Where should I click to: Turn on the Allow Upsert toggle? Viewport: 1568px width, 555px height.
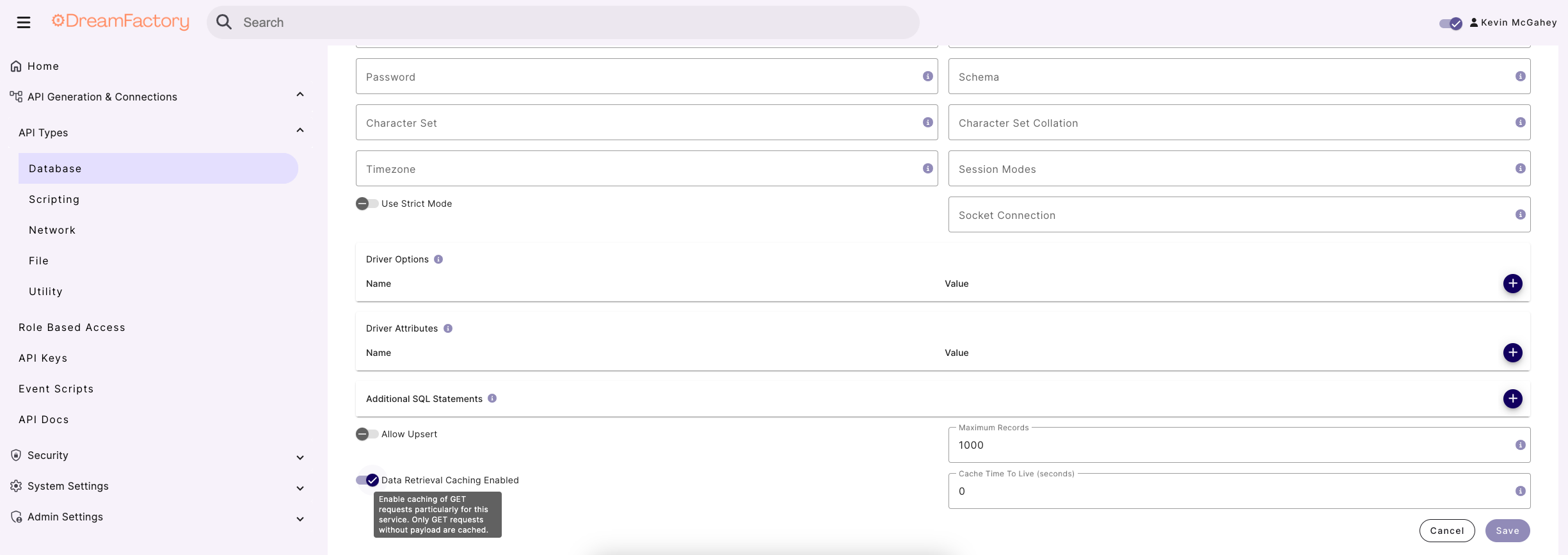[367, 434]
